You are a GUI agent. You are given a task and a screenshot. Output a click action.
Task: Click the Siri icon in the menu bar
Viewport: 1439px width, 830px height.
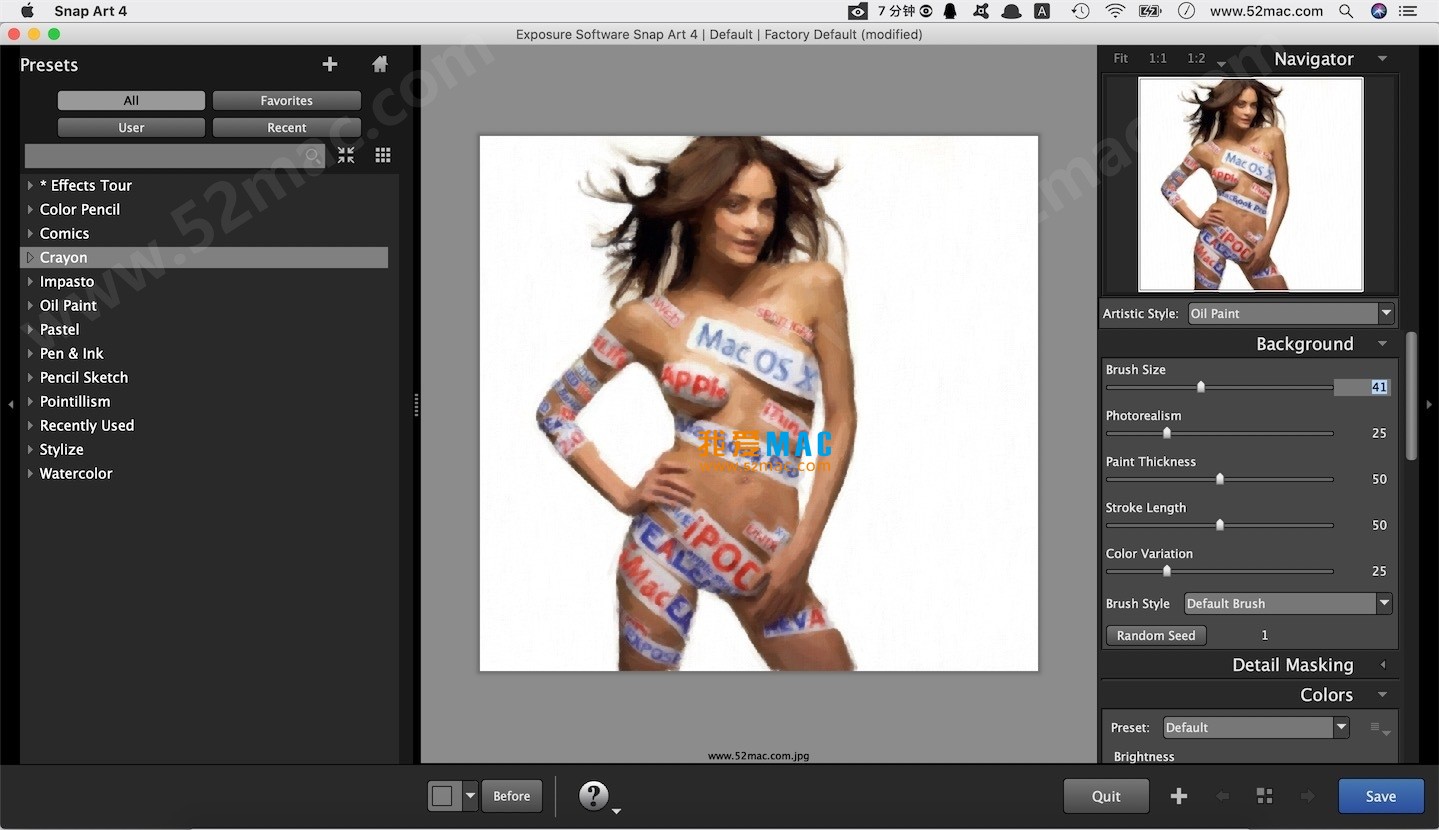(x=1379, y=11)
